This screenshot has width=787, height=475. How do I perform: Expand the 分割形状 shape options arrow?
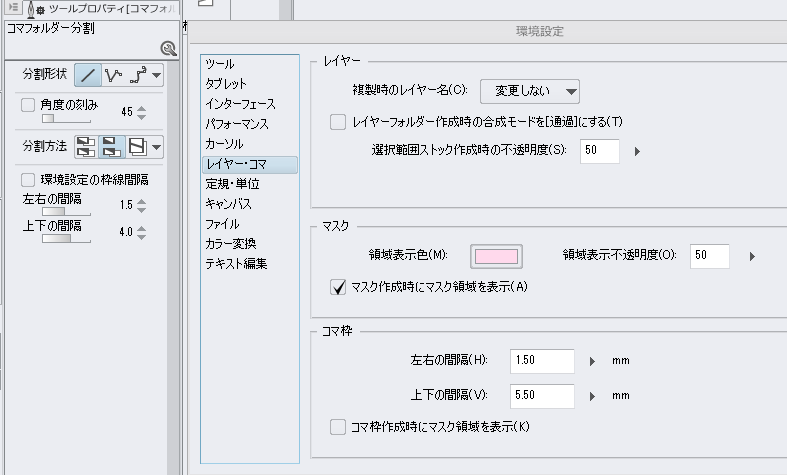click(x=157, y=75)
